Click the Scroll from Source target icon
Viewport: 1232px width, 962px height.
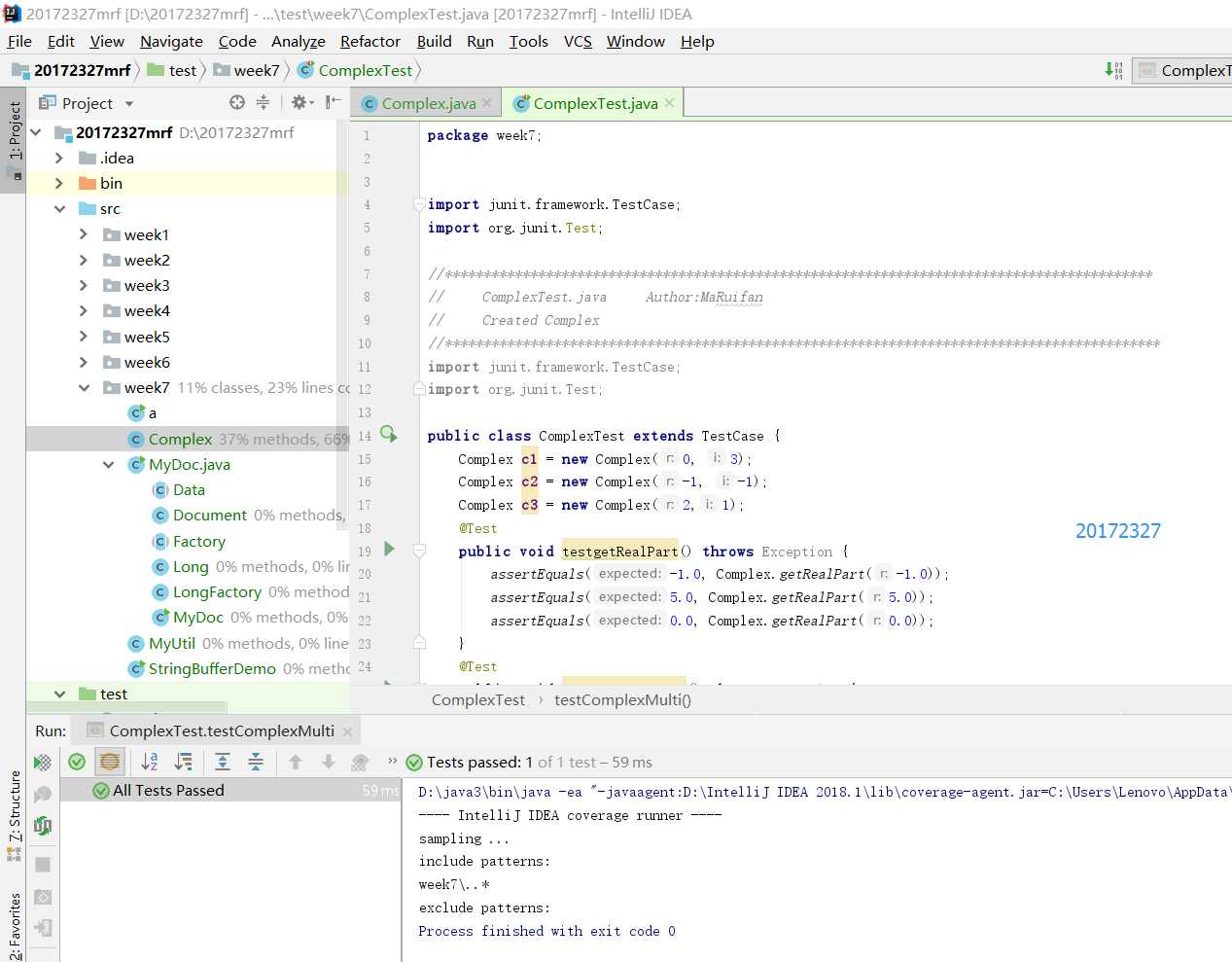click(237, 102)
